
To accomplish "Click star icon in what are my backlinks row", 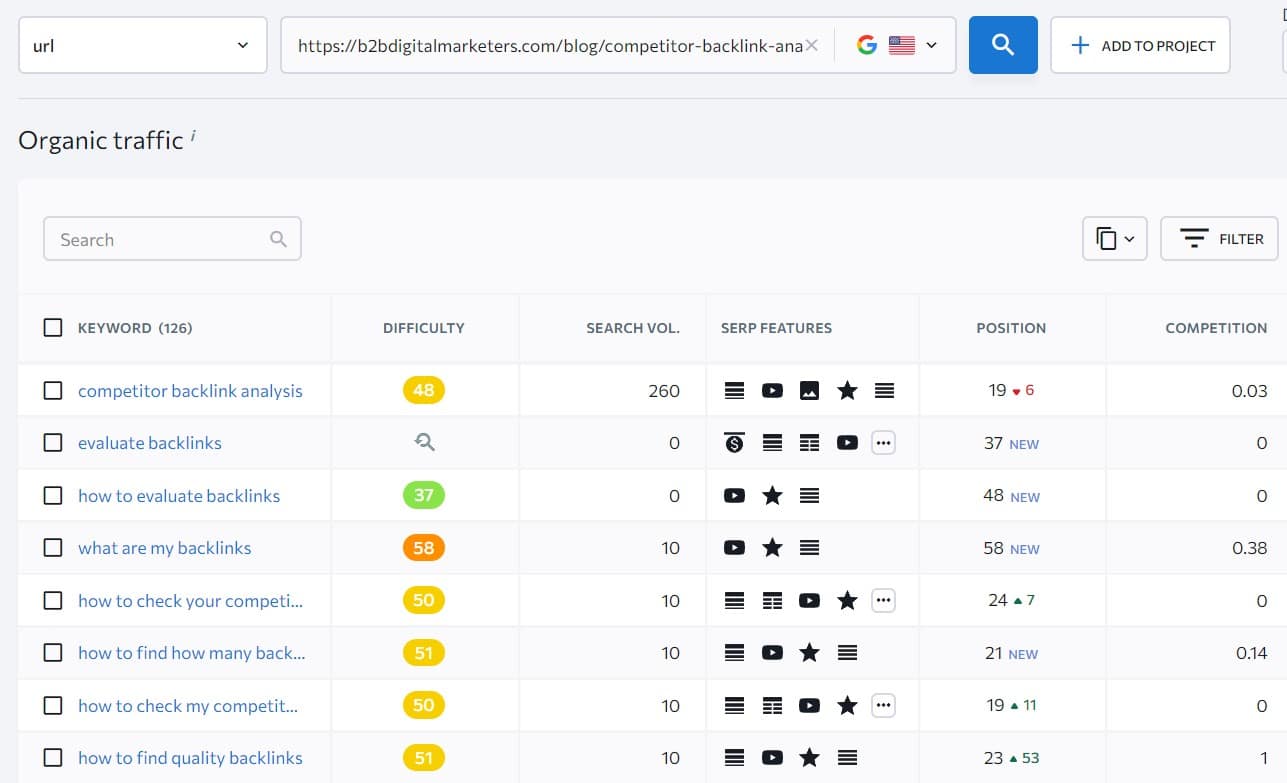I will click(772, 548).
